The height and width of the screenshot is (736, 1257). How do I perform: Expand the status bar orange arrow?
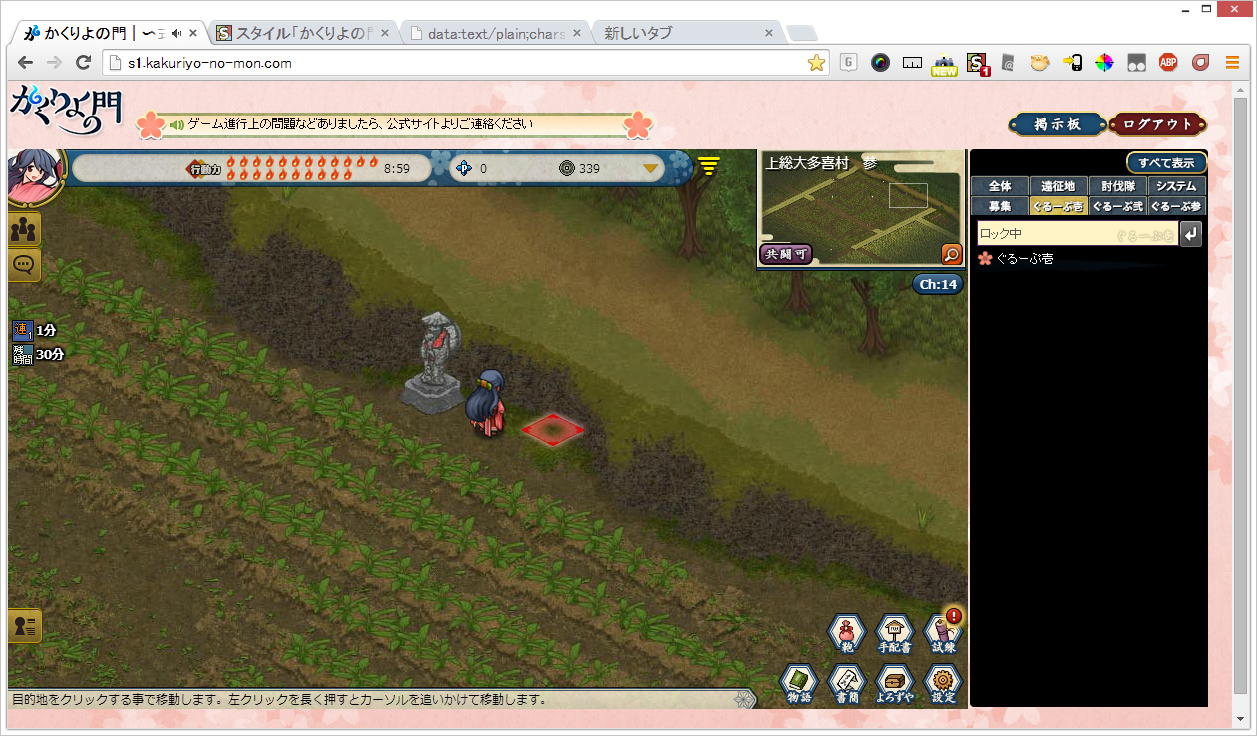(651, 168)
